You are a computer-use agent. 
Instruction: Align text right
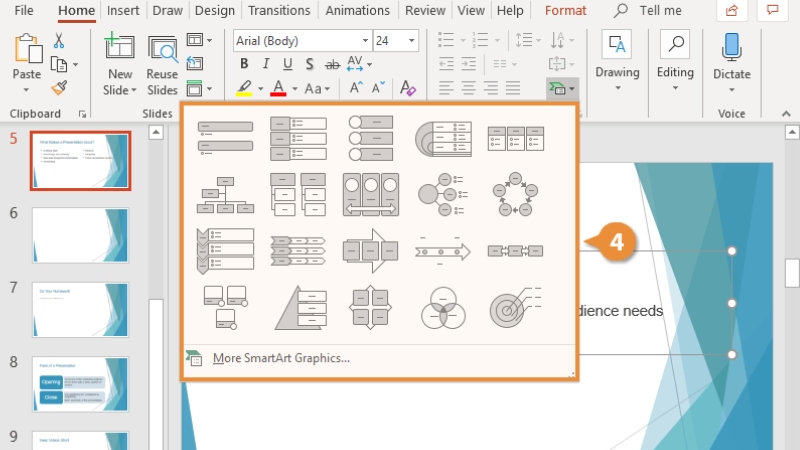[x=491, y=88]
